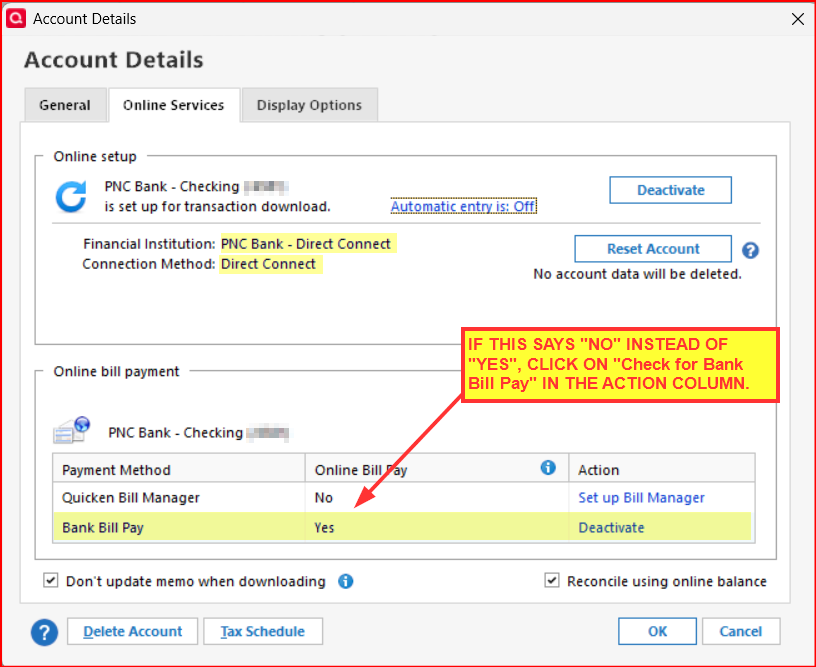Click the Delete Account button
The image size is (816, 667).
(x=133, y=632)
